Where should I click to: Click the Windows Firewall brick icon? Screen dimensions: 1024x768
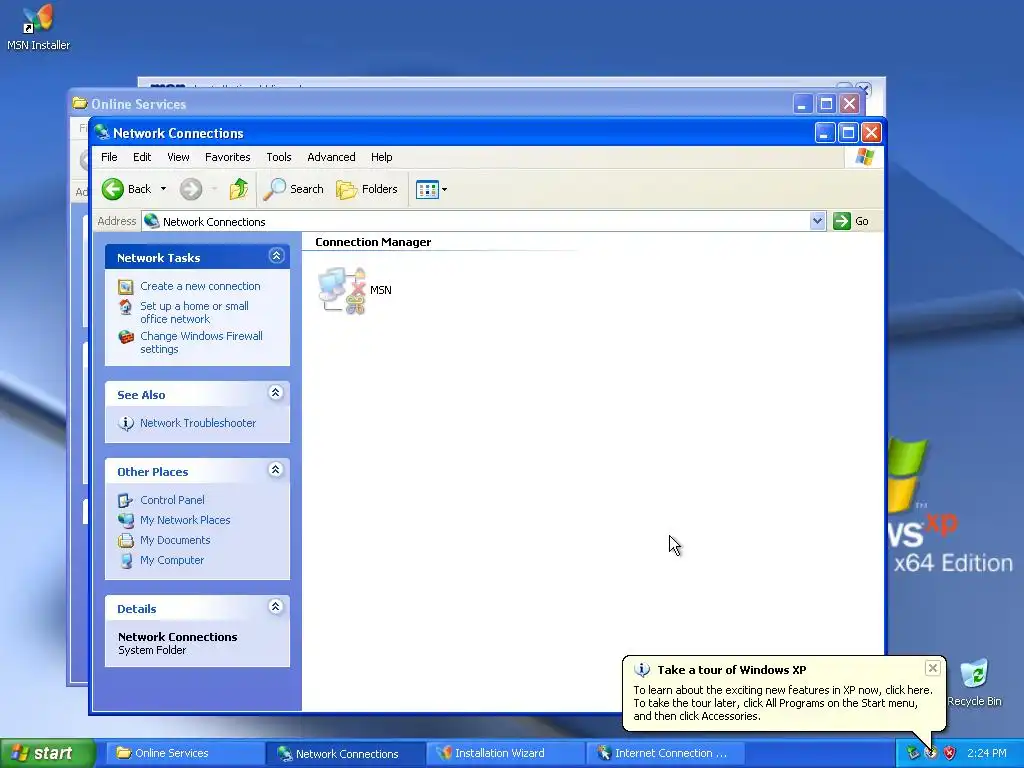click(126, 337)
